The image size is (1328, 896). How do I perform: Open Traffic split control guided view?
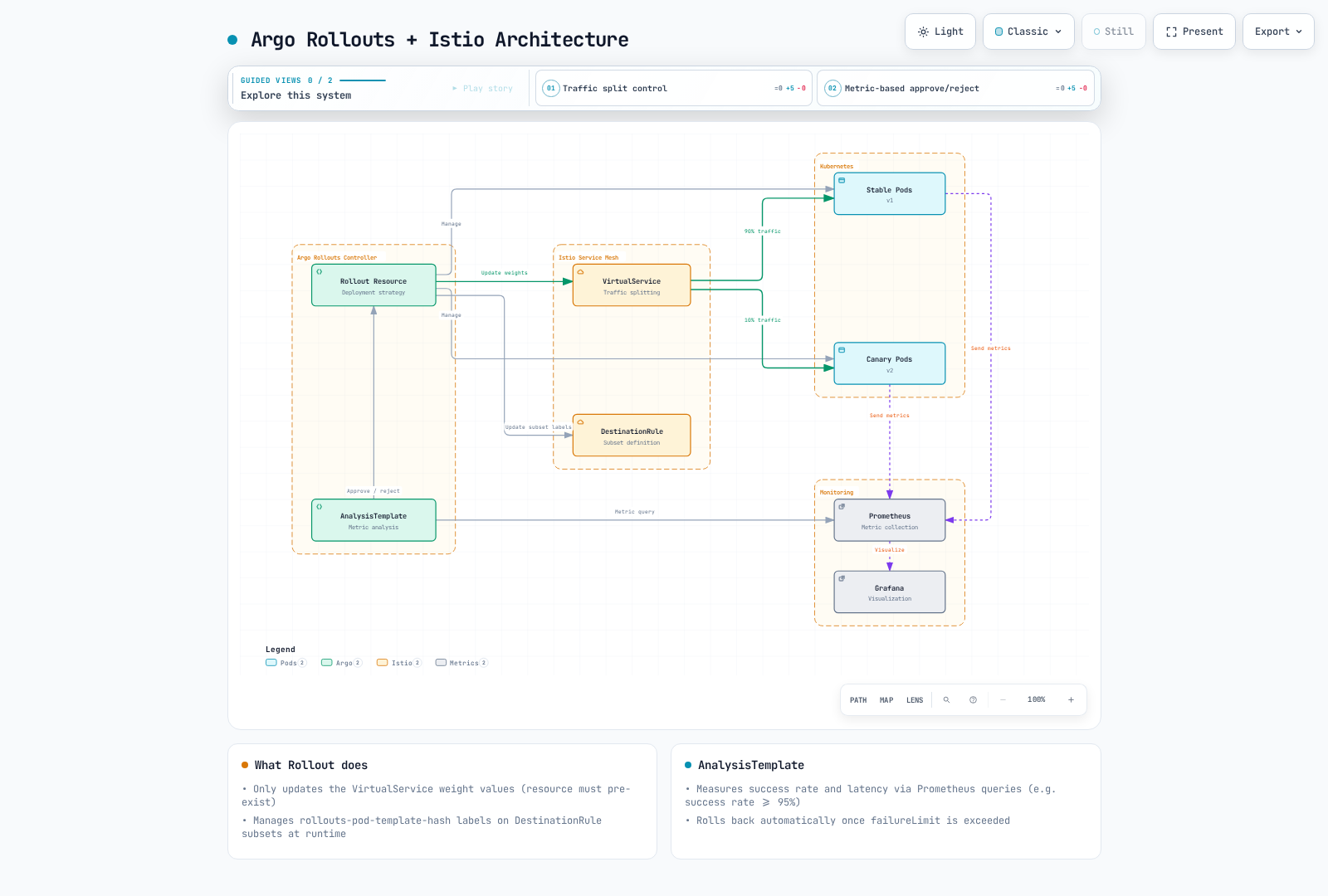pyautogui.click(x=674, y=88)
